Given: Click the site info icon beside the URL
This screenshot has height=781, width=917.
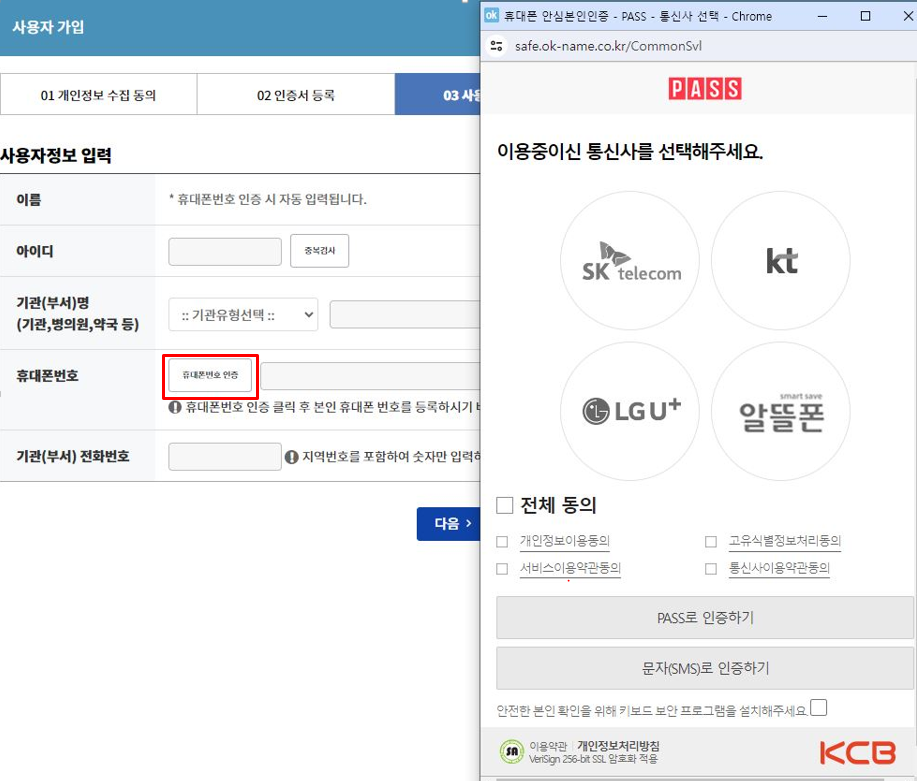Looking at the screenshot, I should [x=497, y=46].
